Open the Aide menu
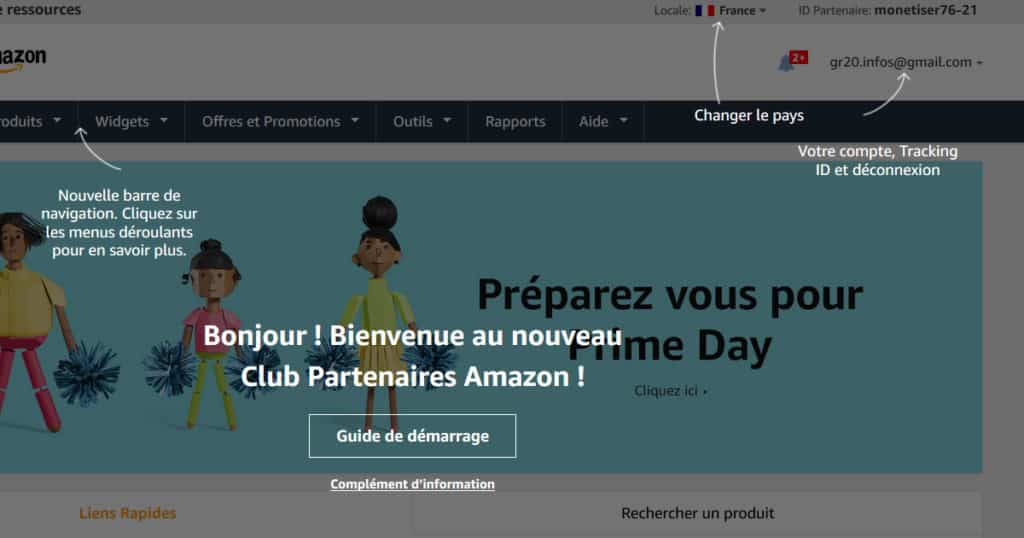The height and width of the screenshot is (538, 1024). pos(603,121)
